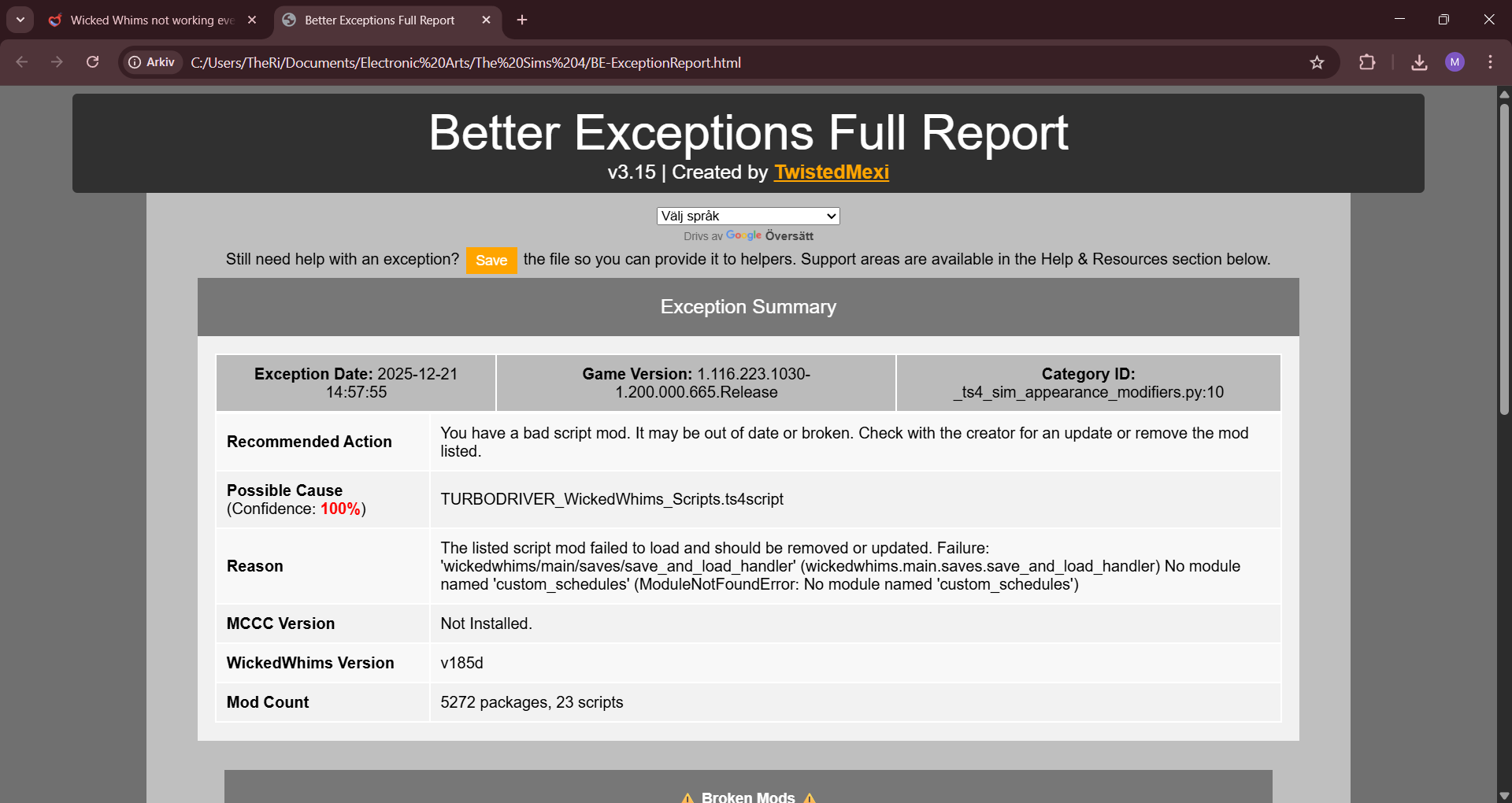Click the scrollbar up arrow
This screenshot has height=803, width=1512.
pyautogui.click(x=1504, y=94)
